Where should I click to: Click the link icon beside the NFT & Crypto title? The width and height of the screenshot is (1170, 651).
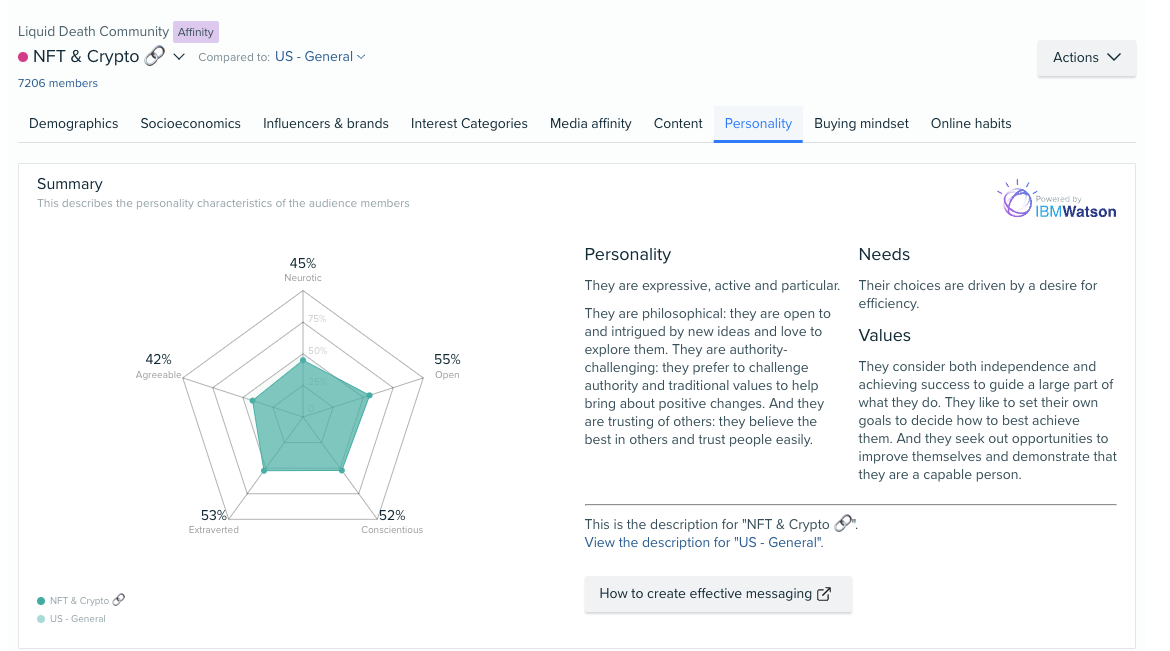[154, 56]
